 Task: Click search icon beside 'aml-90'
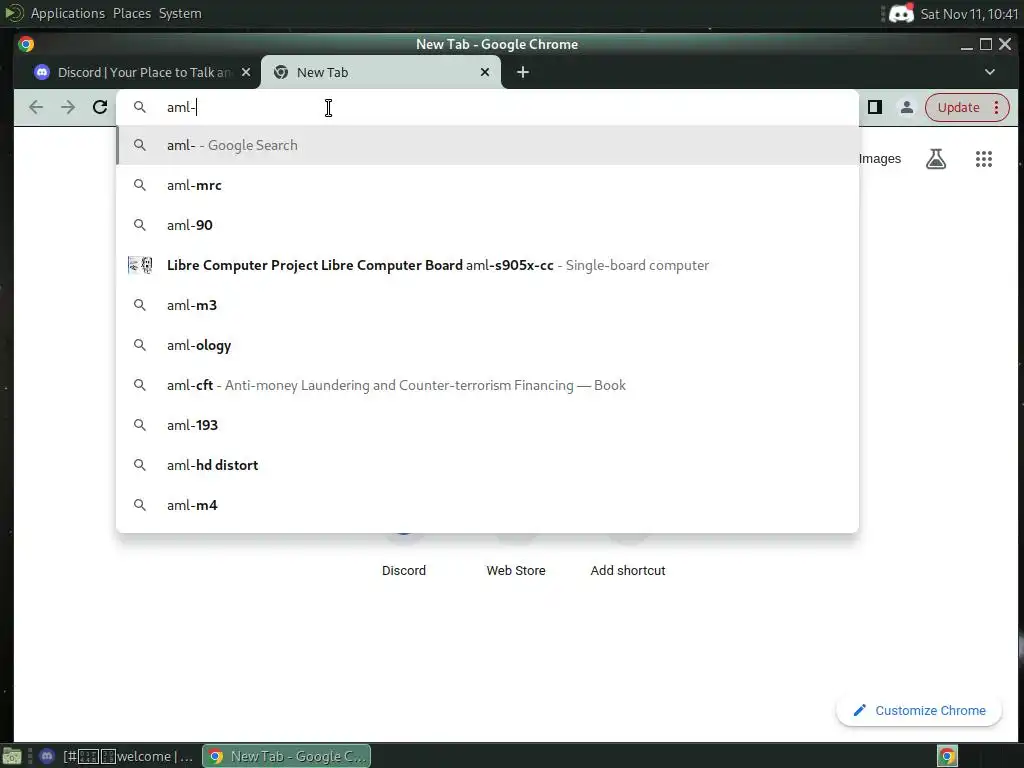[x=140, y=225]
